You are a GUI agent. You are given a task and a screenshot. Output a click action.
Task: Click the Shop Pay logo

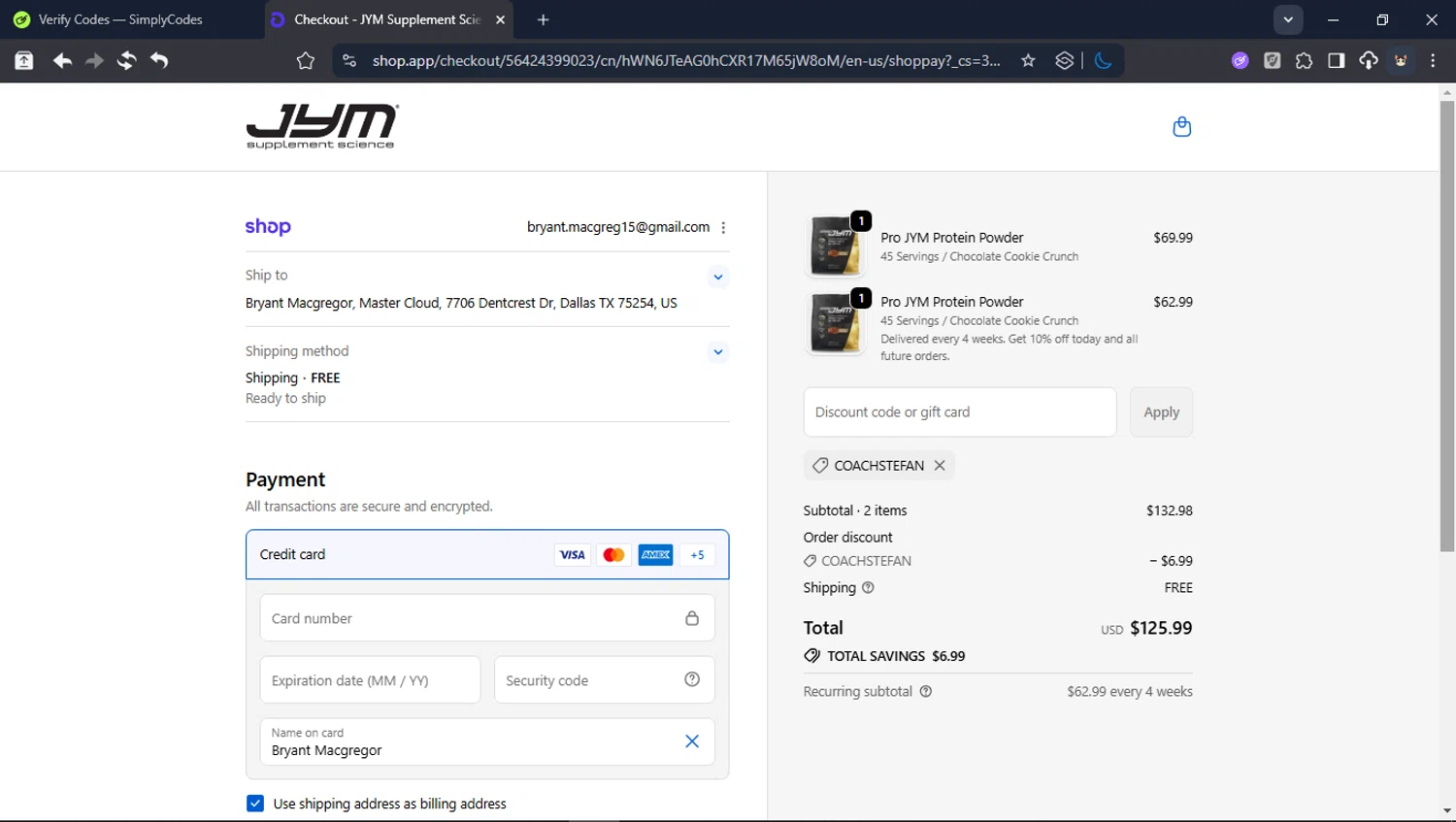click(268, 226)
